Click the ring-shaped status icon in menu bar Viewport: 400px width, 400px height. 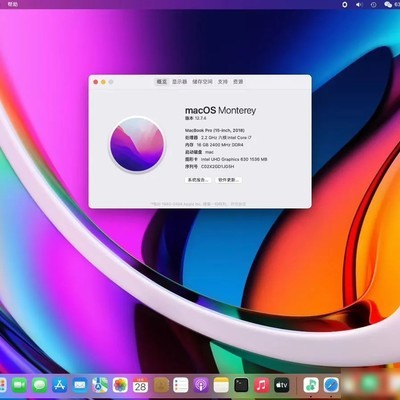[x=345, y=4]
